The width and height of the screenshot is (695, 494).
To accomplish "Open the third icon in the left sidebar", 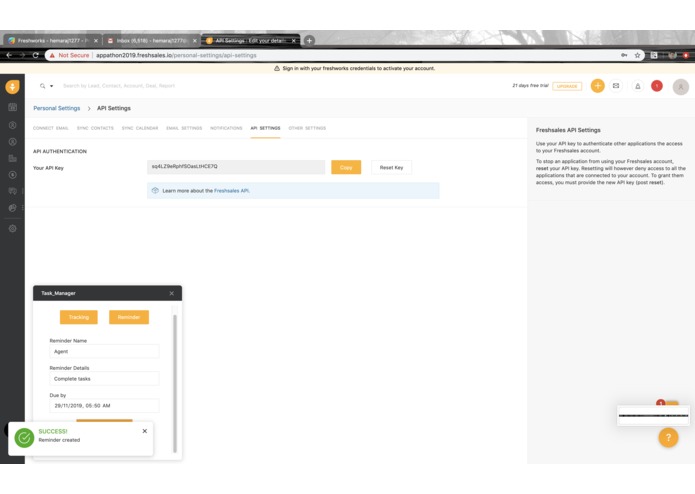I will (x=12, y=125).
